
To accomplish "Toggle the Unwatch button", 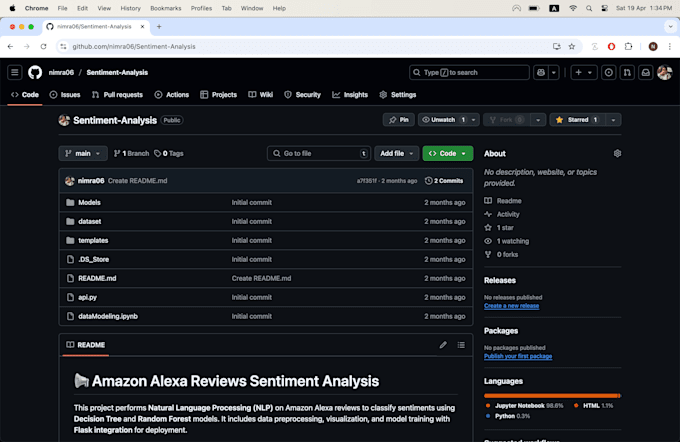I will point(443,120).
